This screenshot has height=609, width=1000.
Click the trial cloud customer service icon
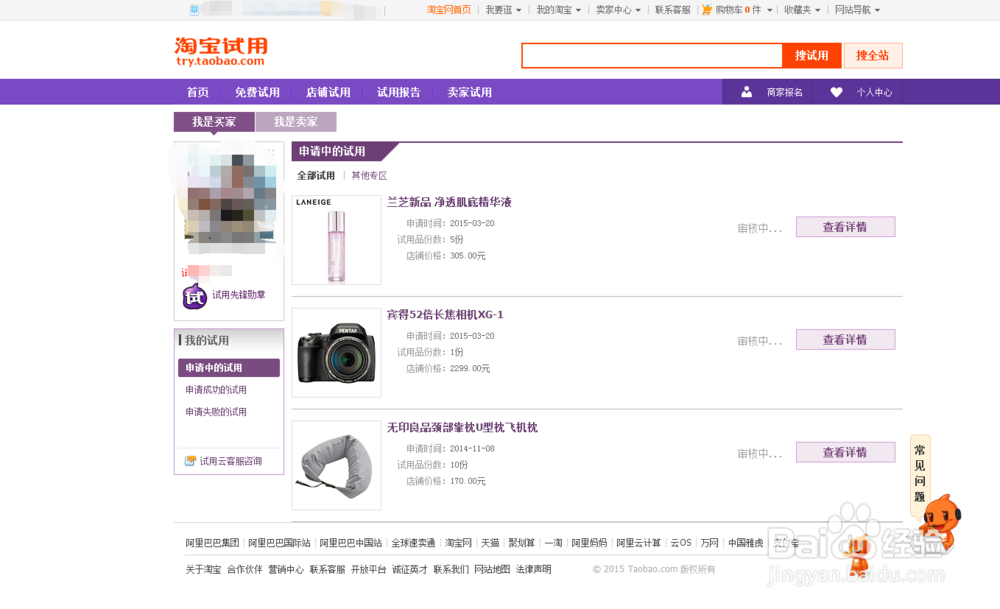pyautogui.click(x=190, y=460)
